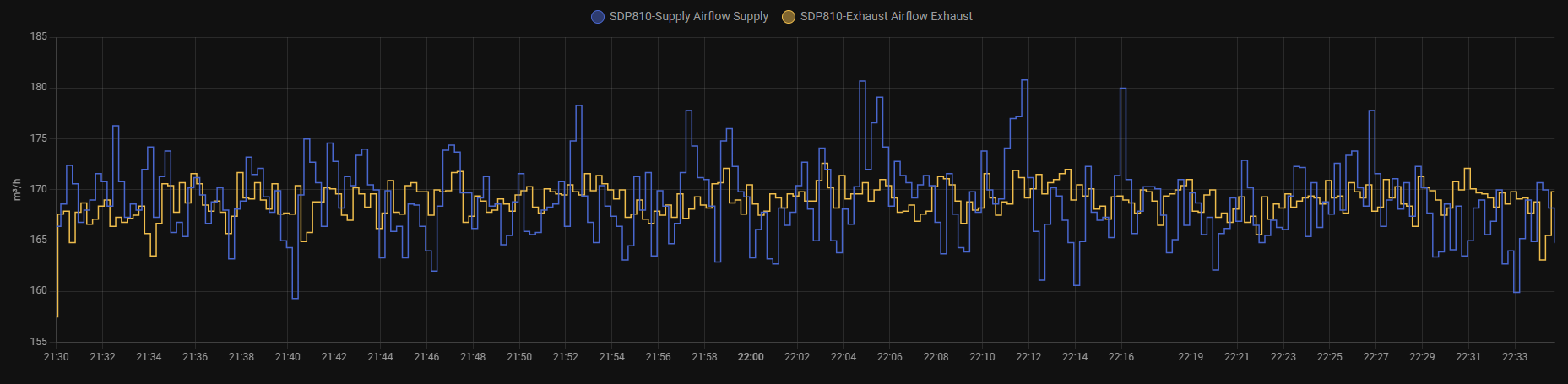
Task: Toggle the SDP810-Supply Airflow Supply legend entry
Action: [680, 16]
